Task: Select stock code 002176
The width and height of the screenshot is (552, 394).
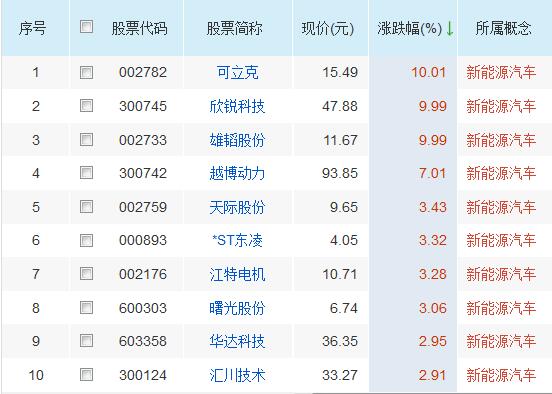Action: click(x=143, y=274)
